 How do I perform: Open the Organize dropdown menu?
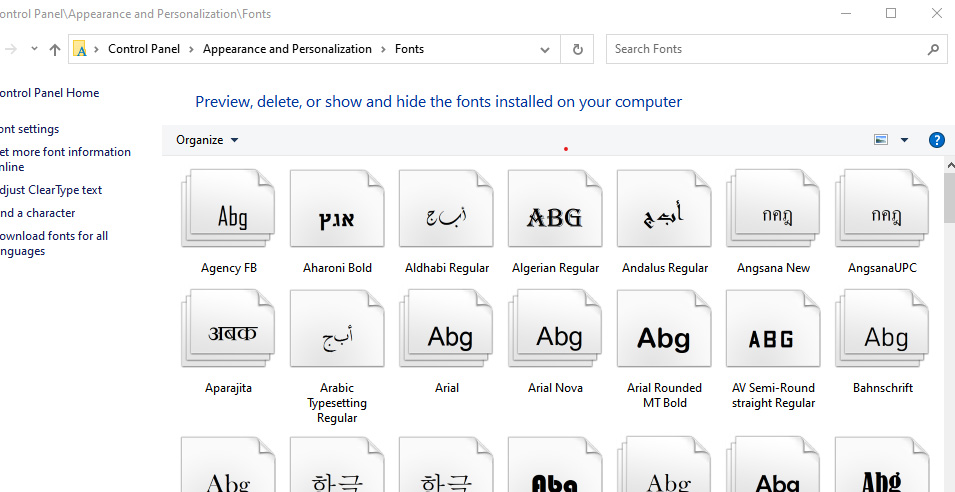tap(207, 140)
